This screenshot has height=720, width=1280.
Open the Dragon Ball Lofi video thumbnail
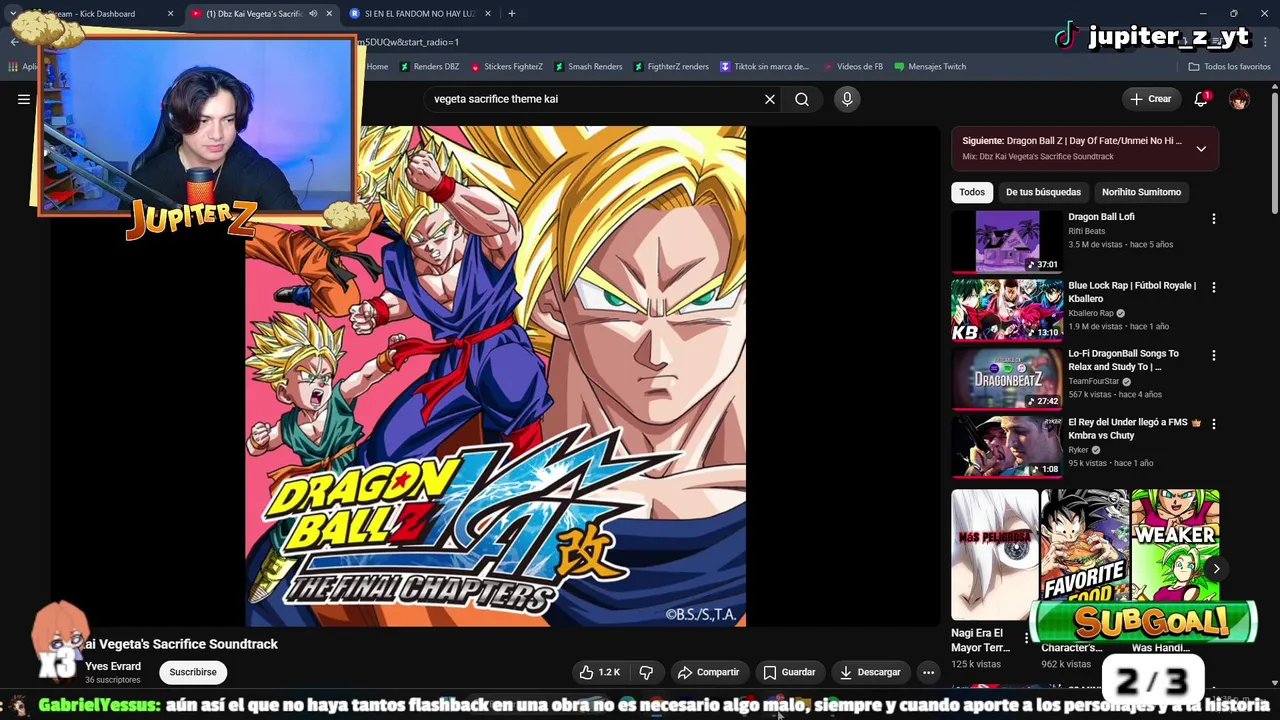click(x=1007, y=241)
